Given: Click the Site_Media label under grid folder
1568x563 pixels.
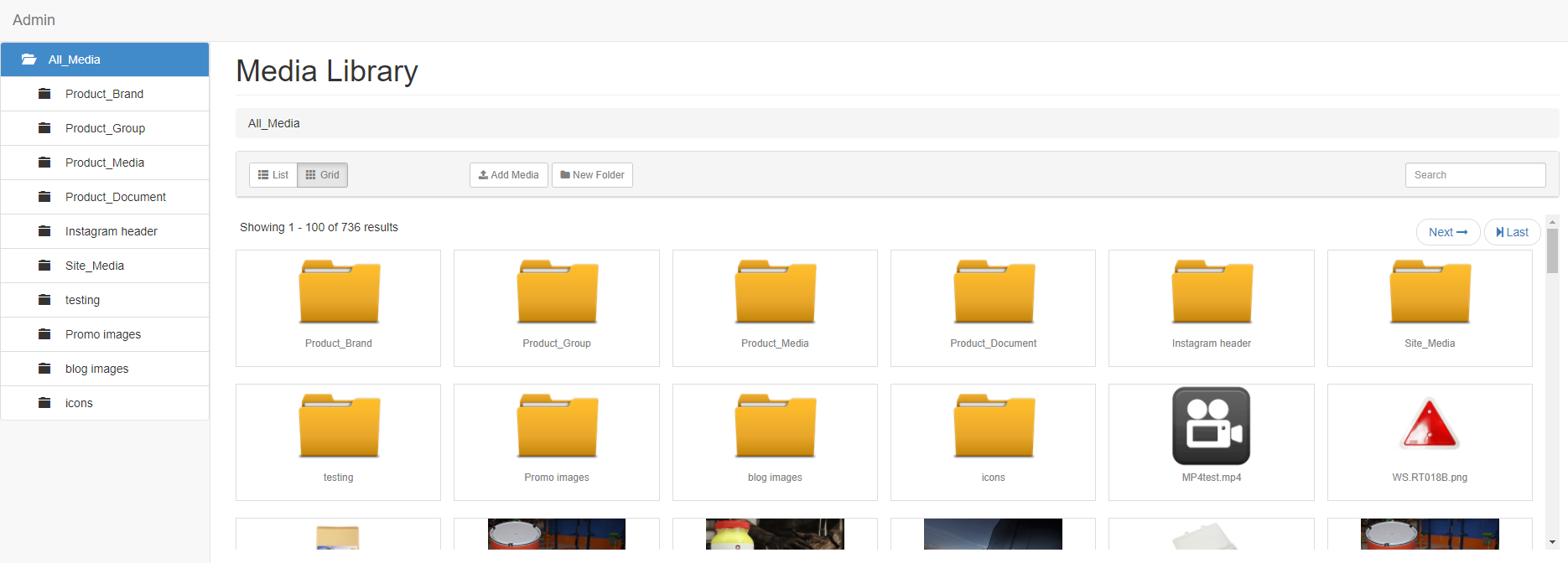Looking at the screenshot, I should click(1430, 343).
